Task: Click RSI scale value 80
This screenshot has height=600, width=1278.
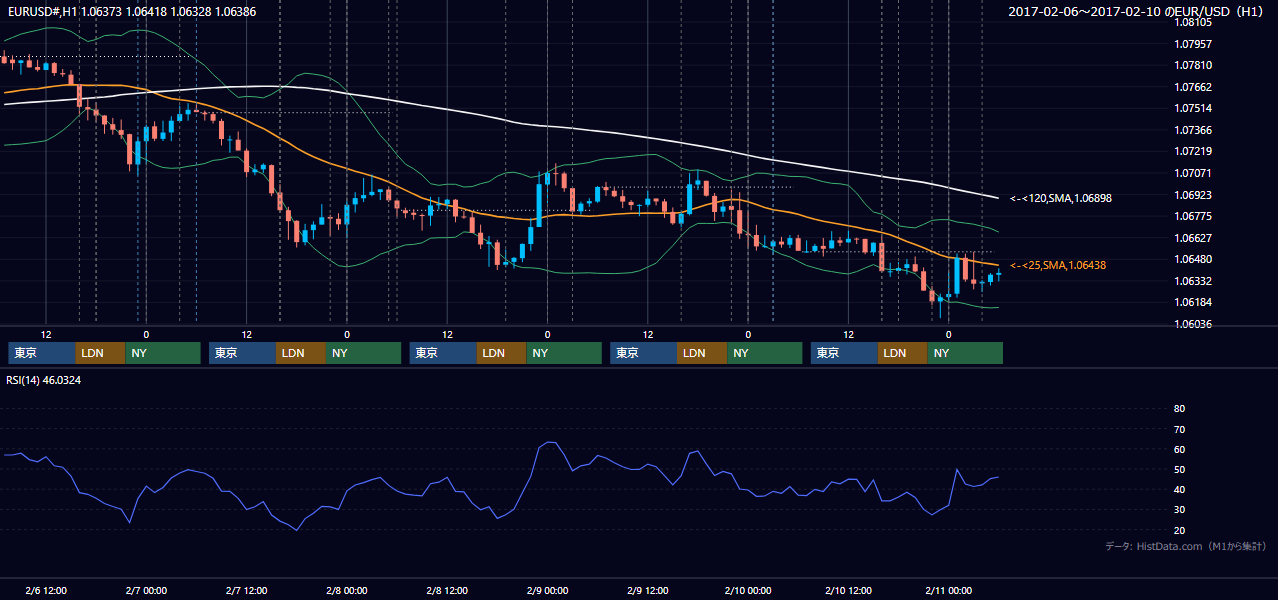Action: (x=1179, y=409)
